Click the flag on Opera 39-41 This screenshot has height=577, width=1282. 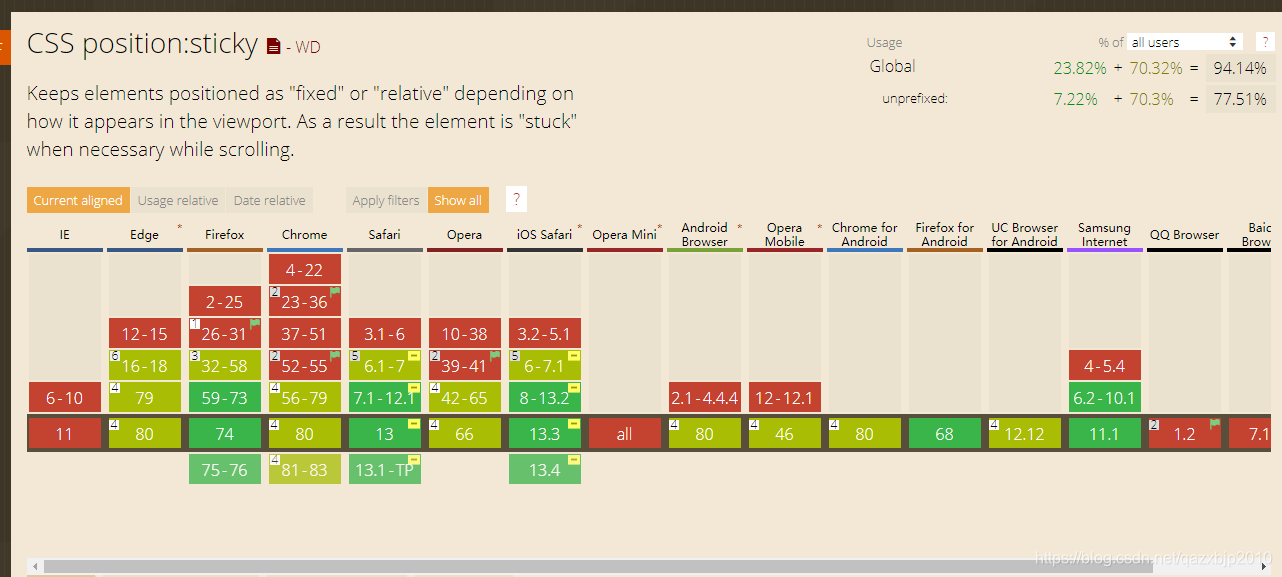(x=495, y=355)
